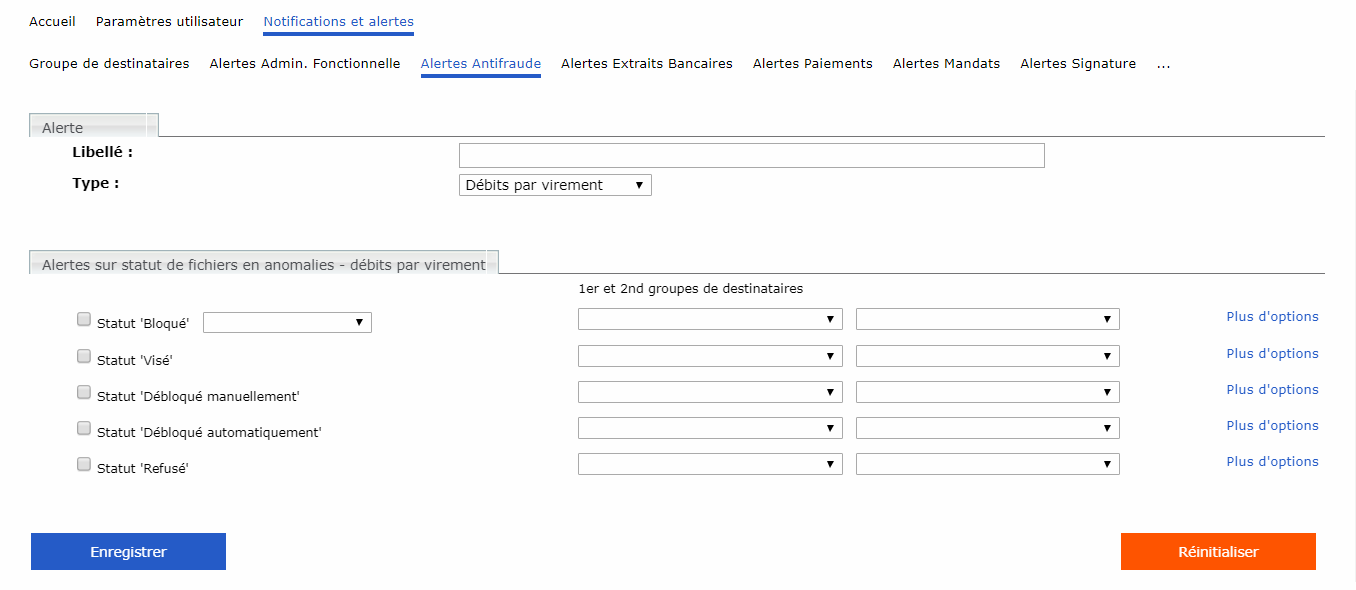Open second recipient group dropdown for Statut 'Refusé'
The height and width of the screenshot is (590, 1356).
tap(987, 464)
